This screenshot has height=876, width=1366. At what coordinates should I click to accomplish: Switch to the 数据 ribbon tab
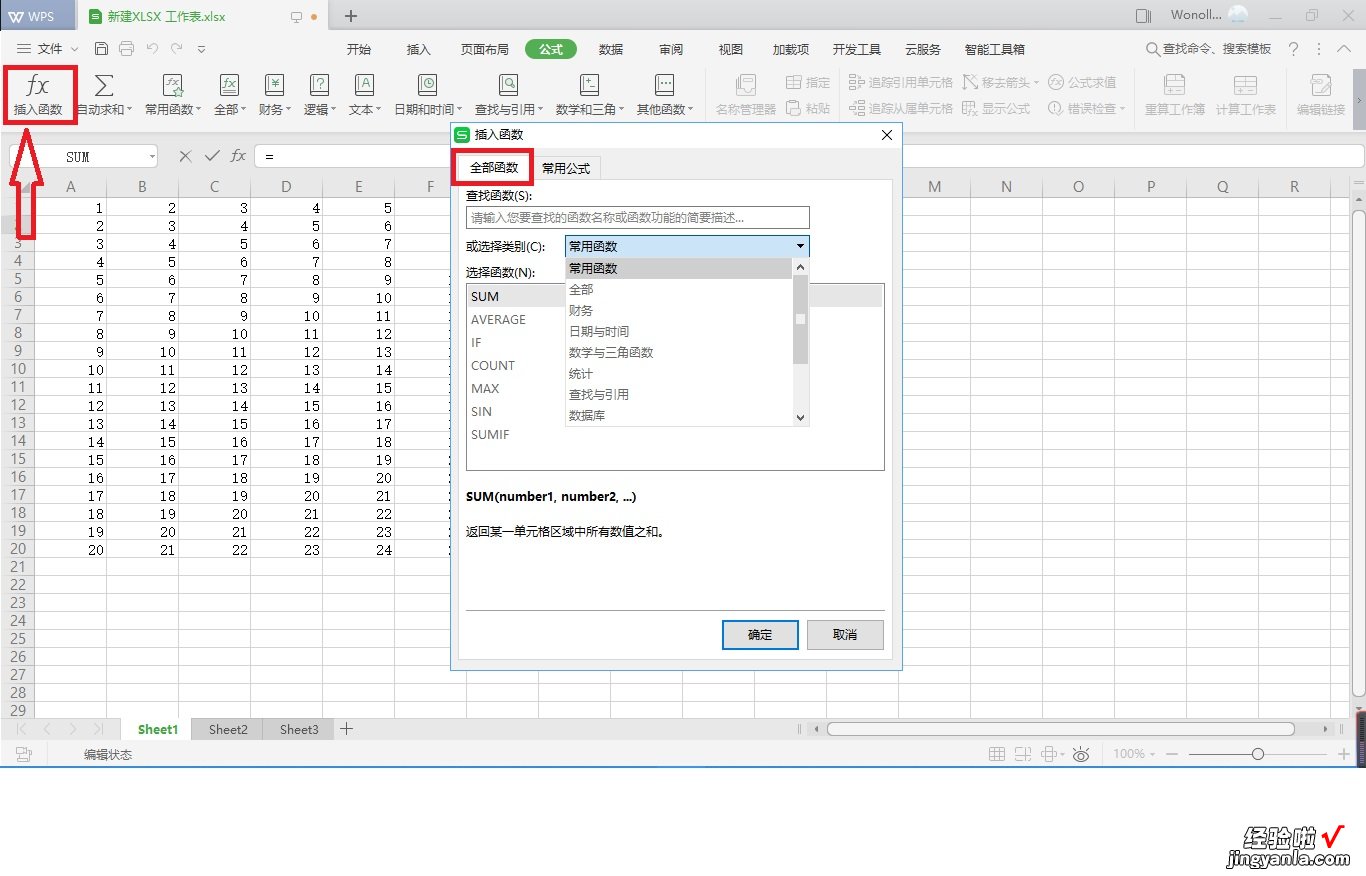pyautogui.click(x=611, y=49)
